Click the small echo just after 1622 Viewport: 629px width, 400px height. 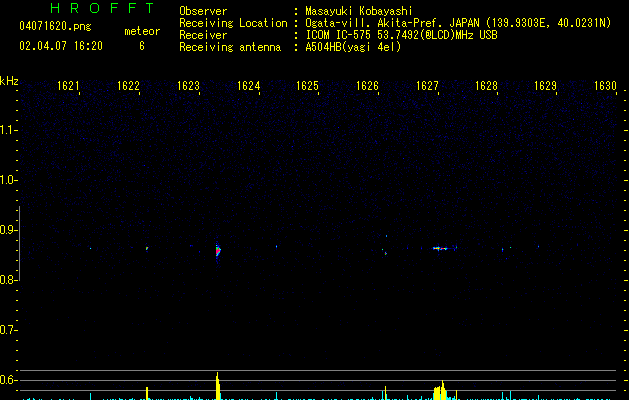pos(147,249)
